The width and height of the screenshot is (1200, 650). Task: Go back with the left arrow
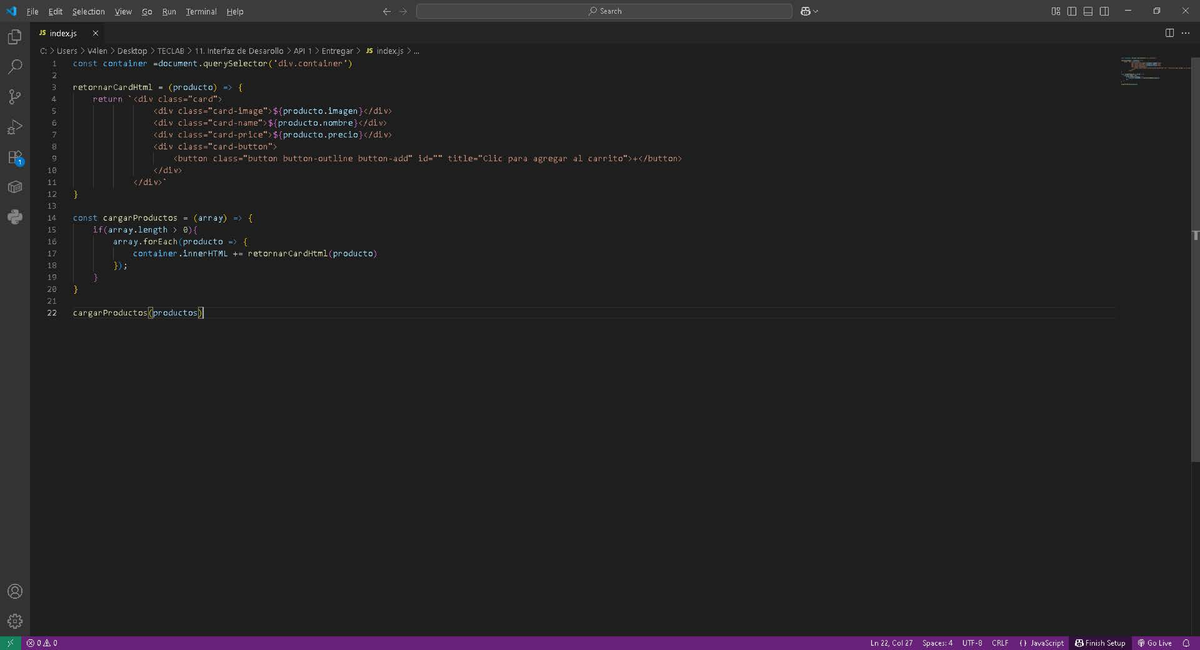tap(387, 11)
